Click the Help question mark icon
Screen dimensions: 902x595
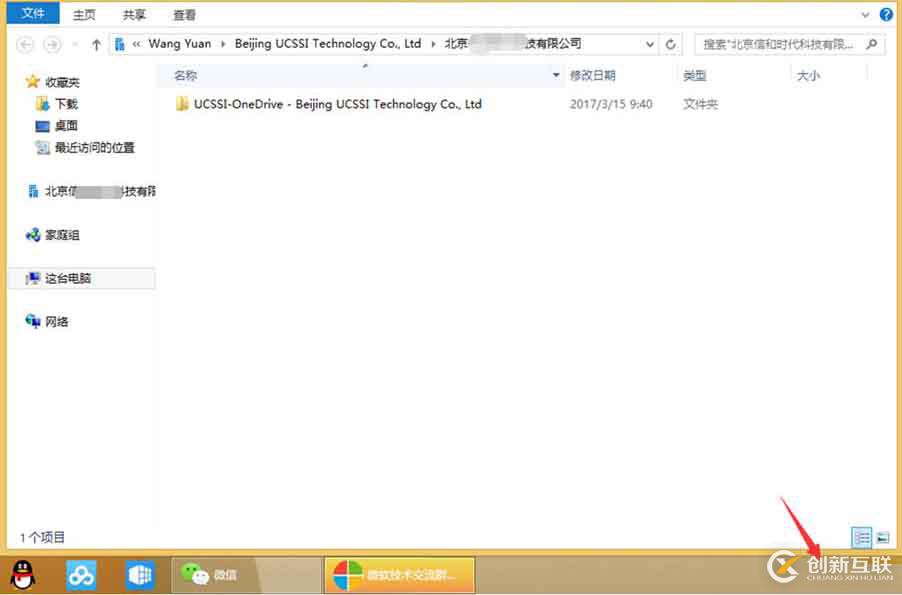coord(889,13)
